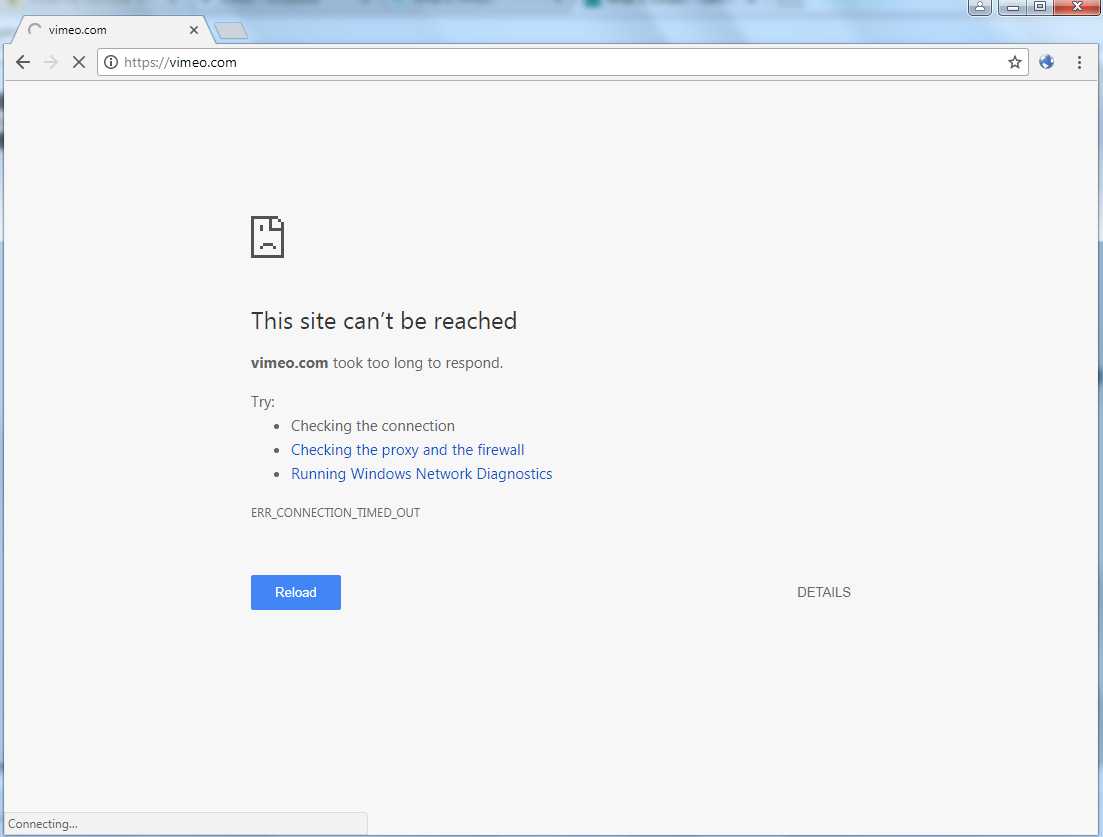Select the vimeo.com tab
Viewport: 1103px width, 837px height.
coord(113,30)
